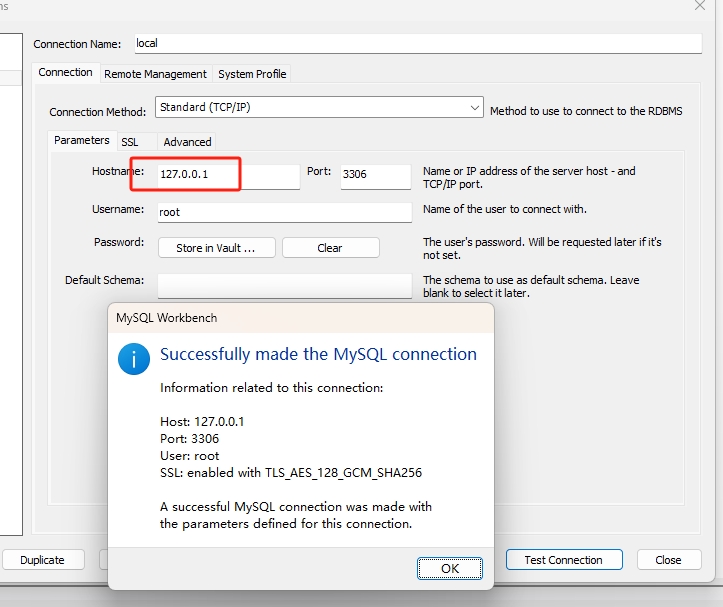The width and height of the screenshot is (723, 607).
Task: Switch to the Remote Management tab
Action: coord(155,74)
